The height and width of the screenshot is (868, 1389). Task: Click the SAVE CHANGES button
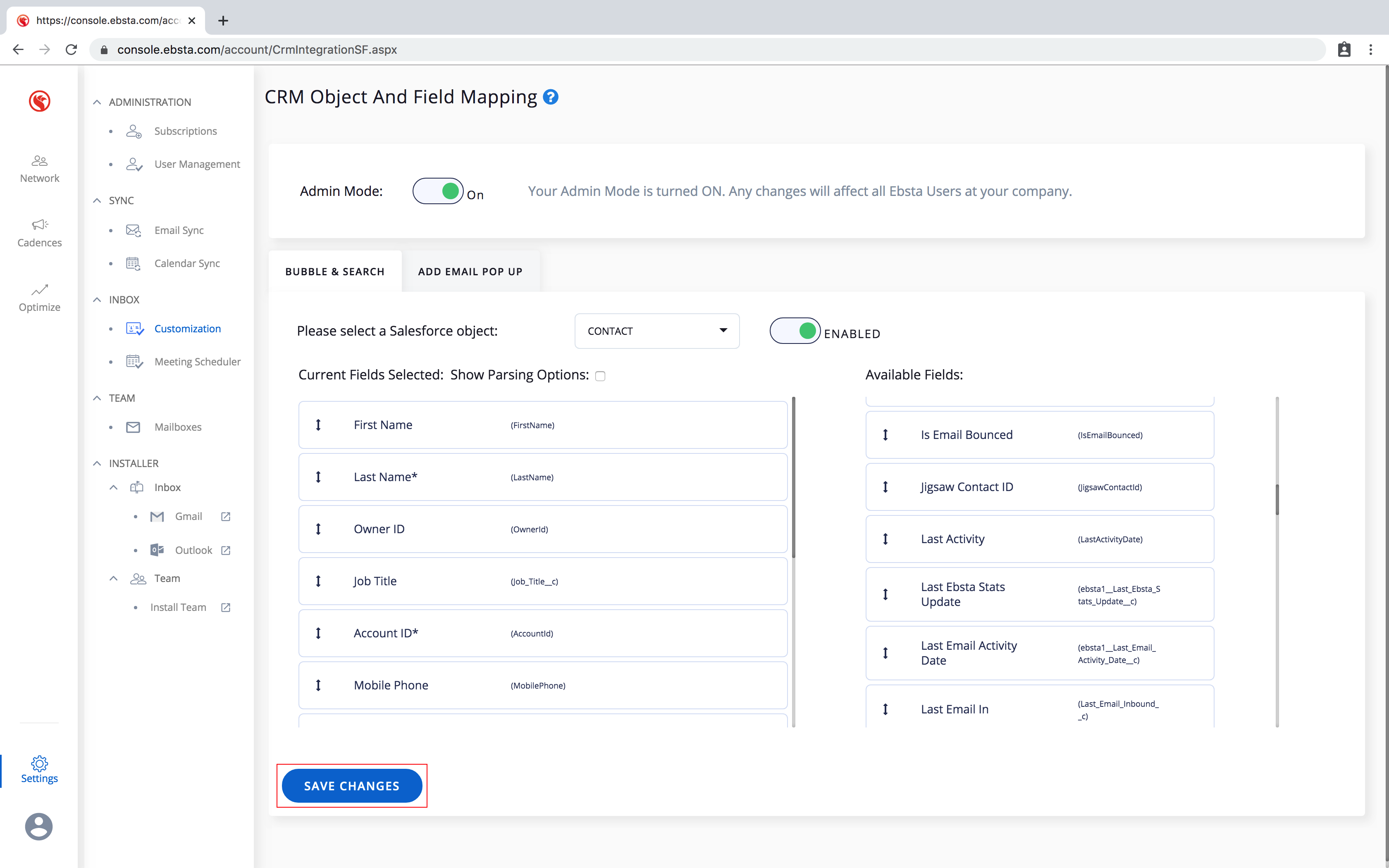point(351,786)
